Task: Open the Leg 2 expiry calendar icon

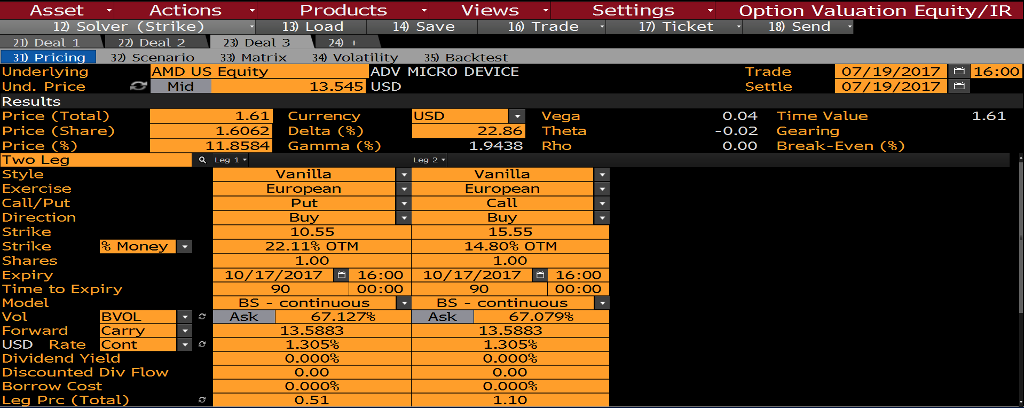Action: pyautogui.click(x=539, y=275)
